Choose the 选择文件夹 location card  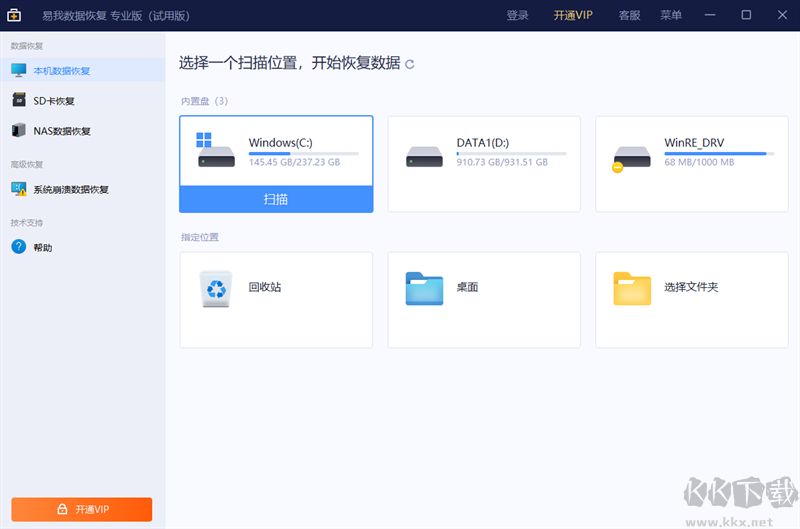(x=692, y=300)
